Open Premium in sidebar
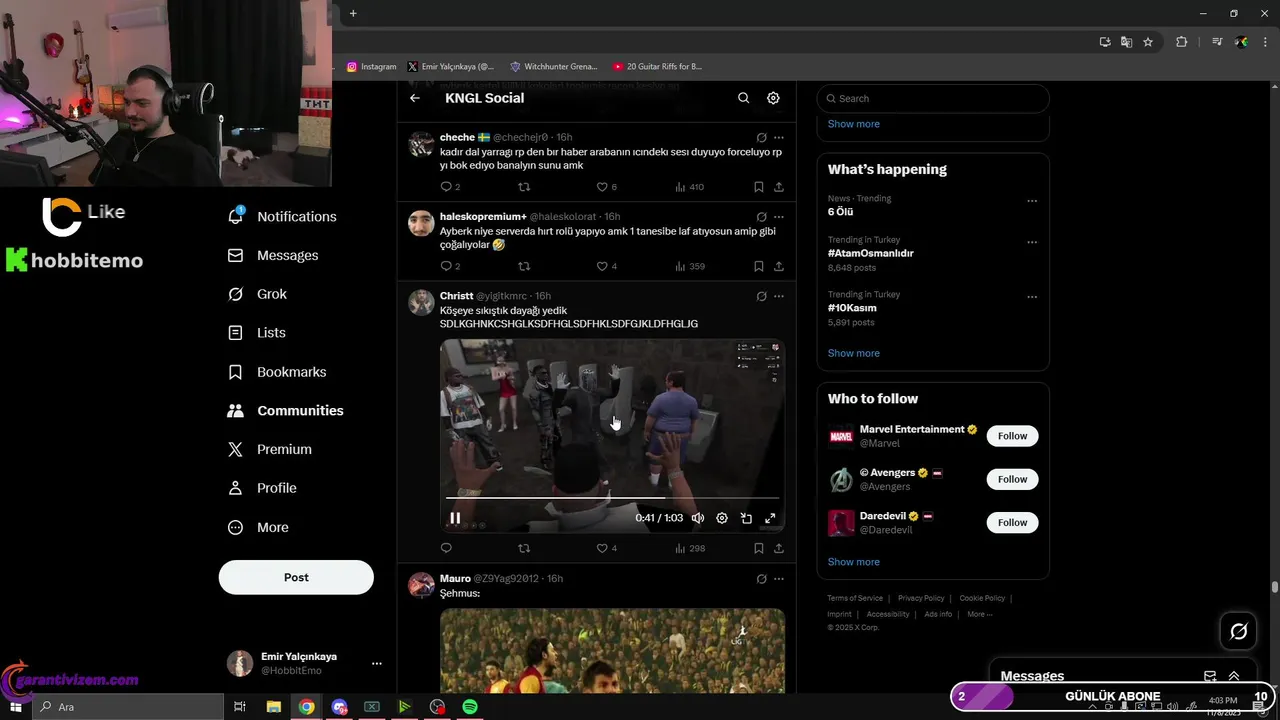The image size is (1280, 720). 270,449
